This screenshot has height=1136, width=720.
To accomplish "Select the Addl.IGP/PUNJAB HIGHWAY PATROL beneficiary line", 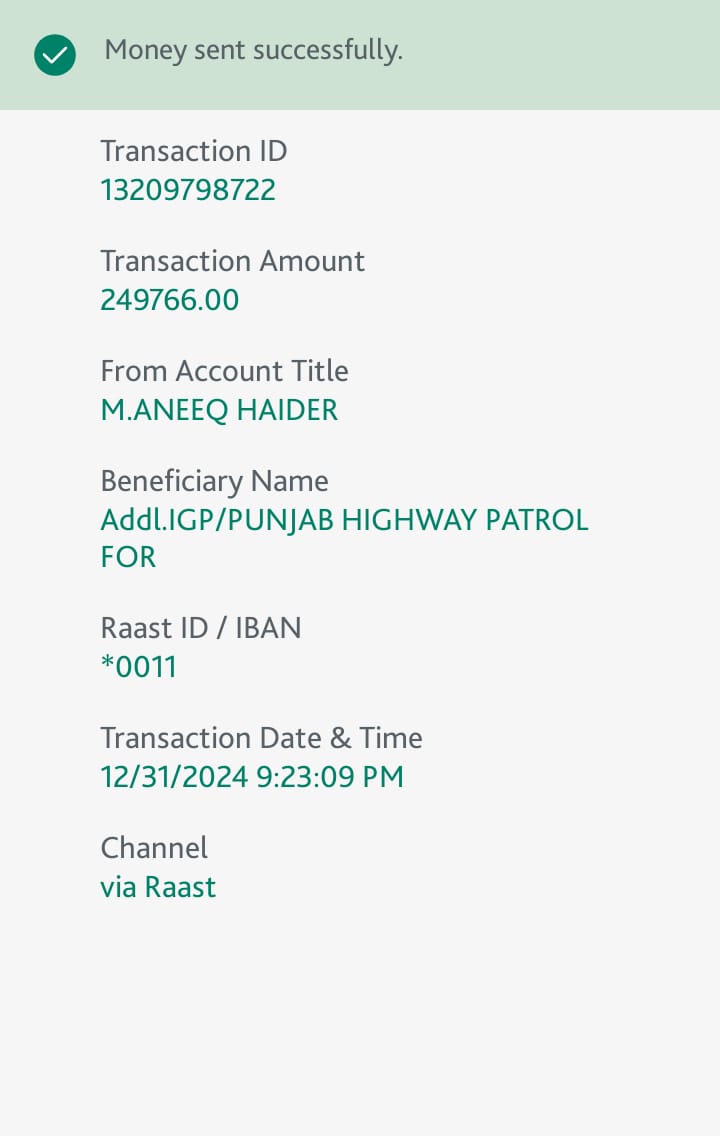I will click(x=344, y=520).
